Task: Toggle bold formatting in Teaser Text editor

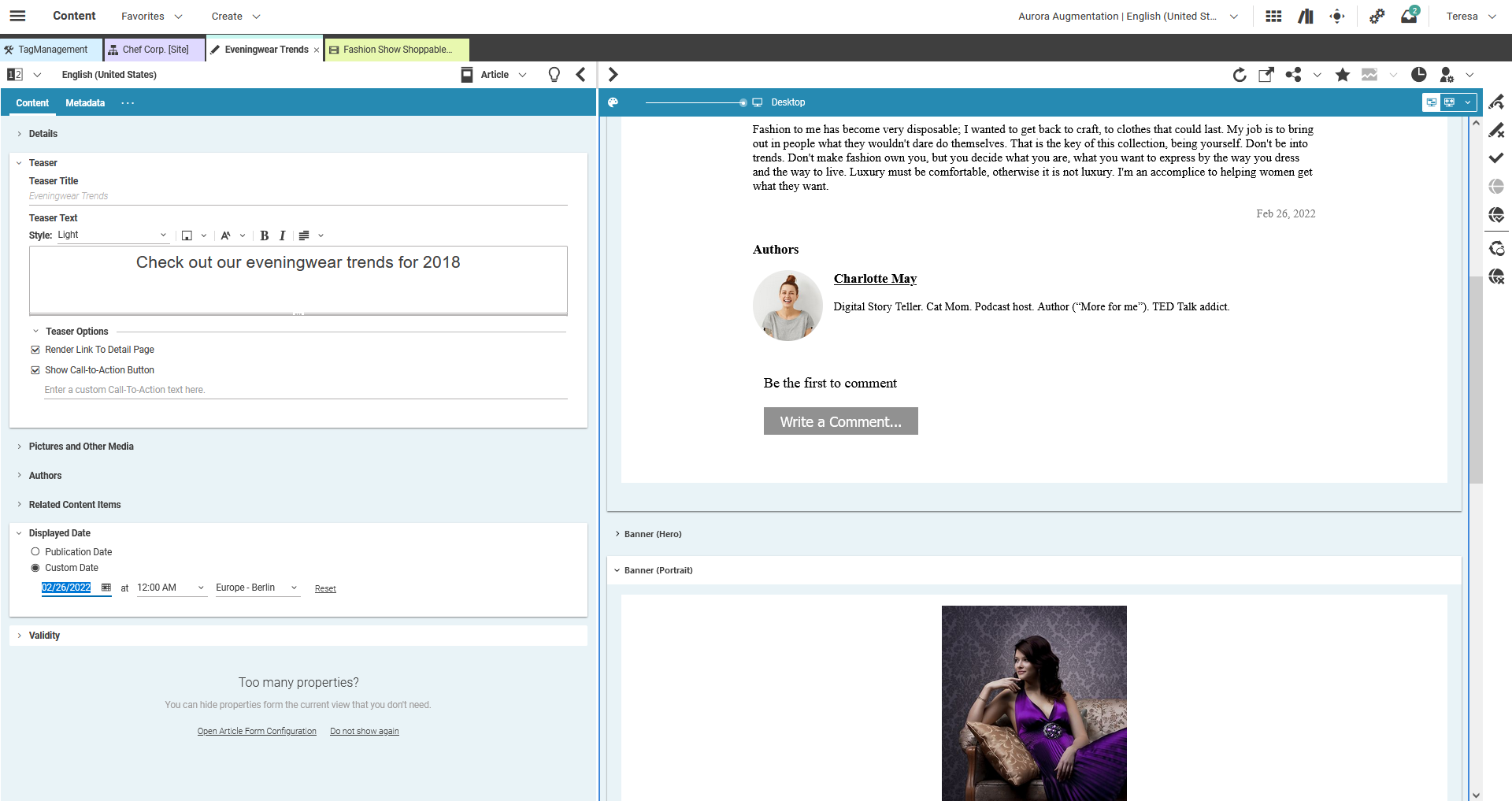Action: click(264, 235)
